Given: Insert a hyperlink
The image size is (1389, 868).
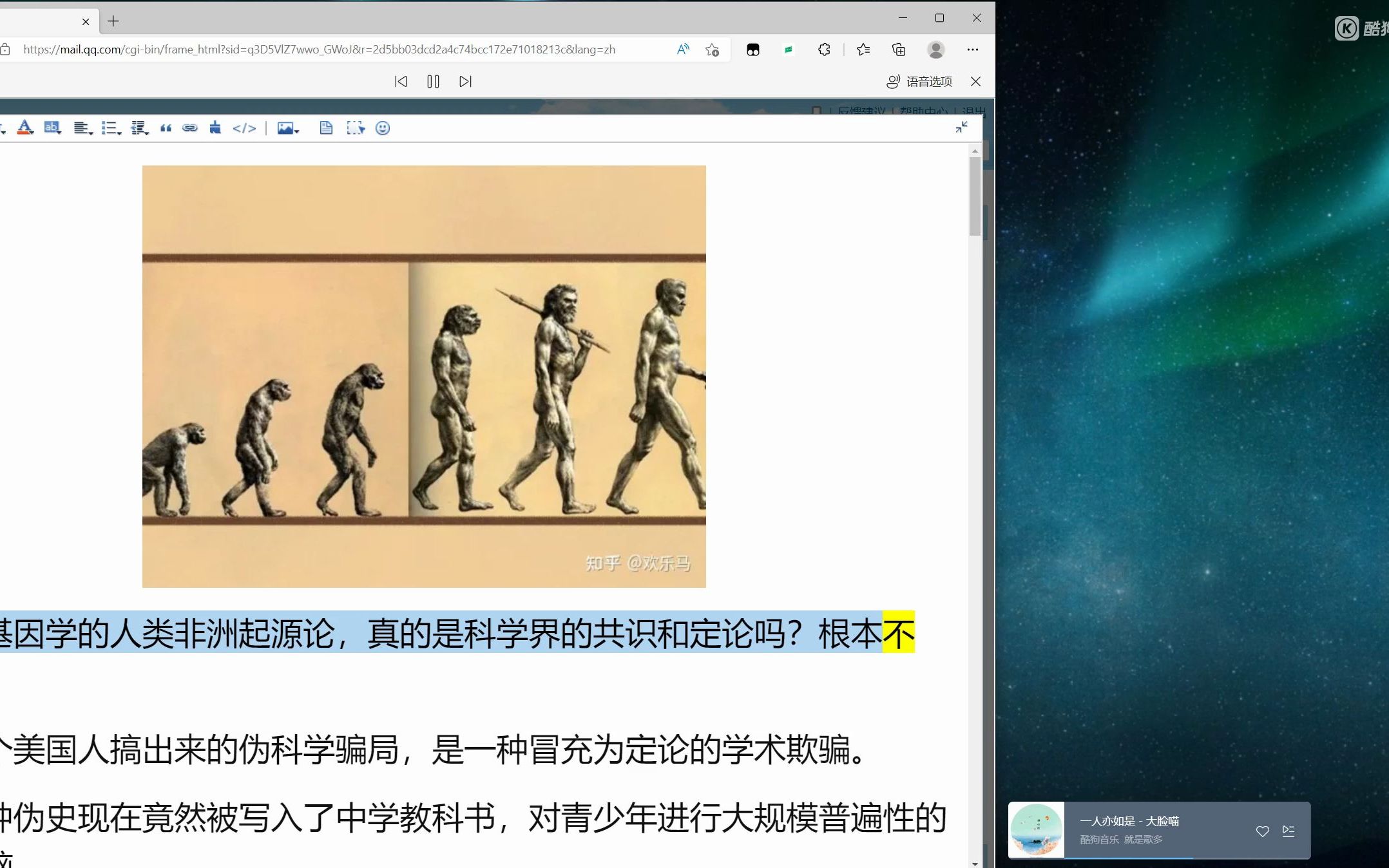Looking at the screenshot, I should tap(190, 128).
